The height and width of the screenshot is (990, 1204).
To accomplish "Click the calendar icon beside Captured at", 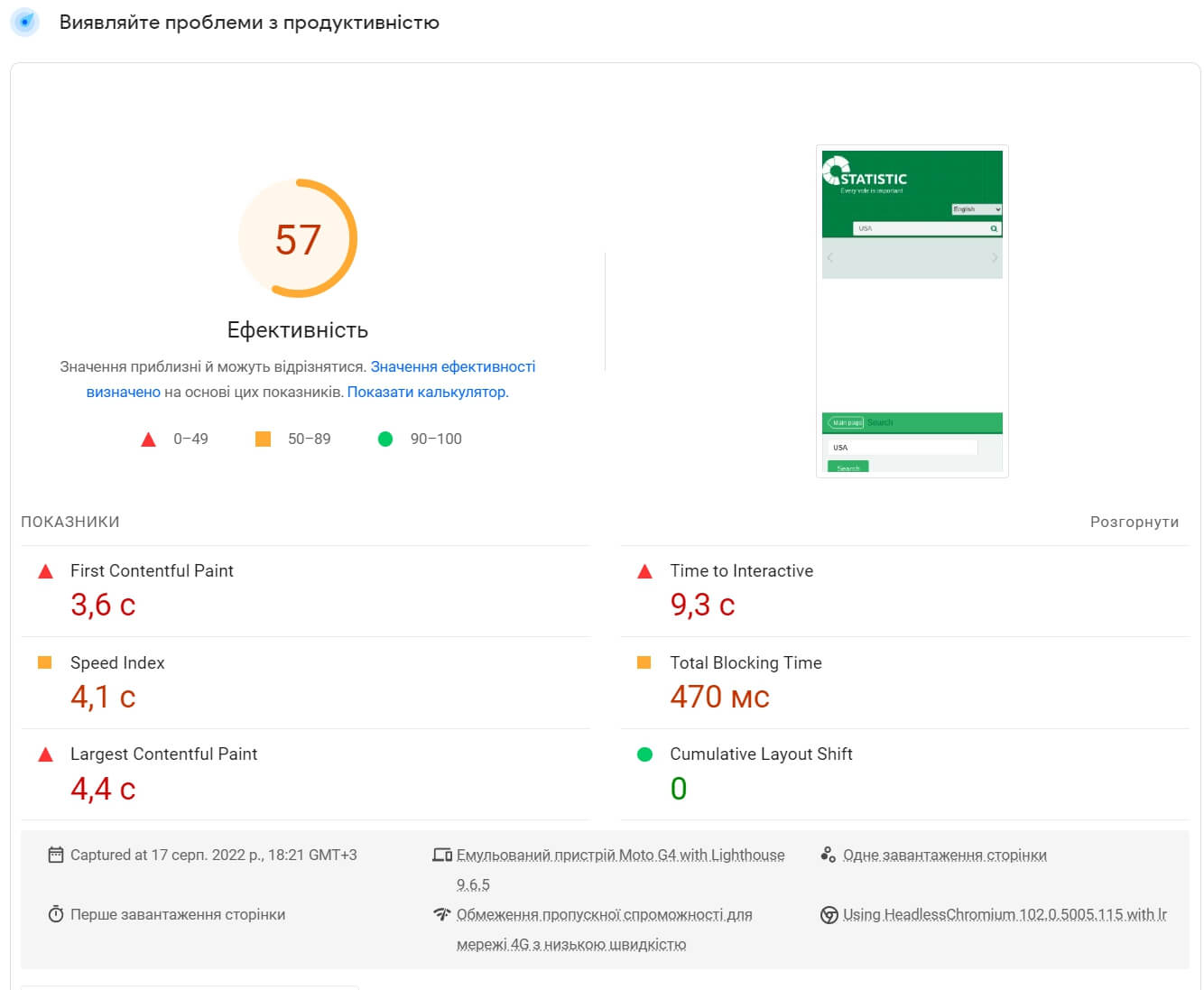I will [56, 855].
